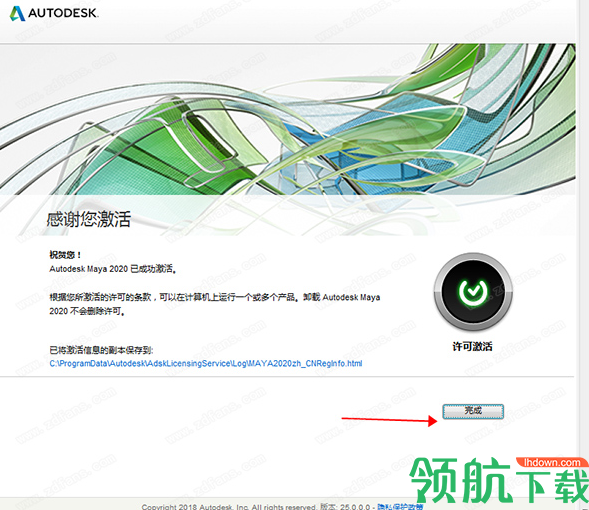Click the 许可激活 label under the icon

point(473,346)
